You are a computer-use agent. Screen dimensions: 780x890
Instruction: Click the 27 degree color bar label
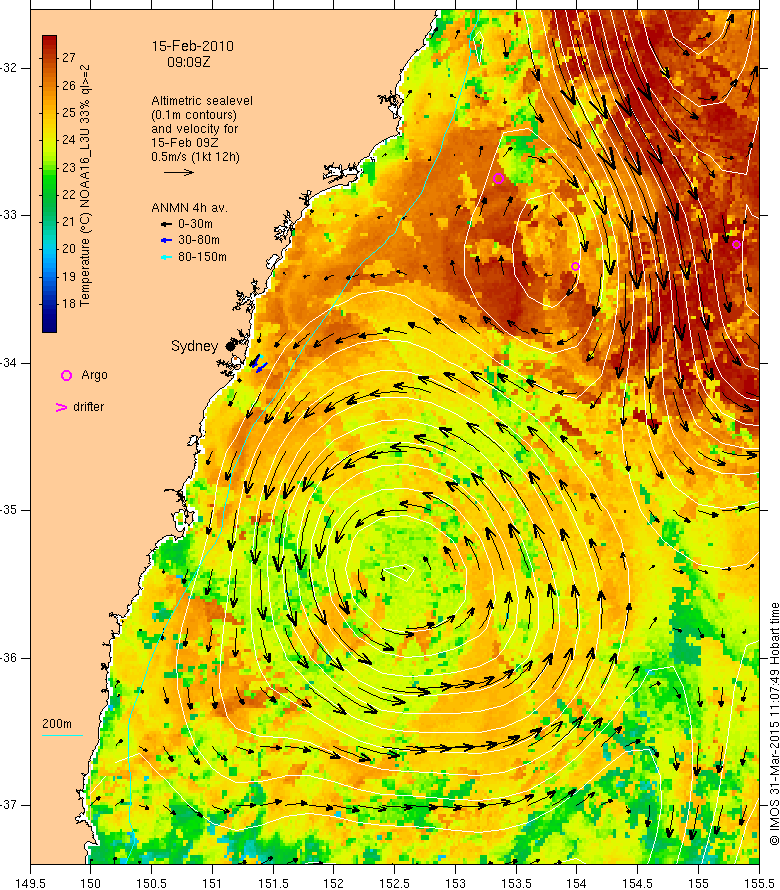pos(69,58)
